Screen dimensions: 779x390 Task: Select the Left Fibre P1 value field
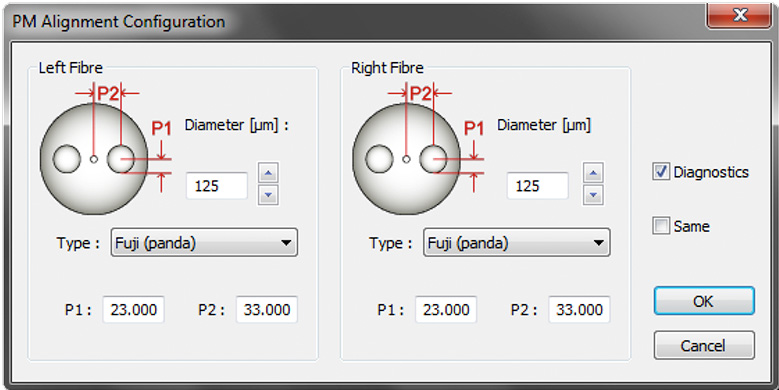[x=134, y=310]
